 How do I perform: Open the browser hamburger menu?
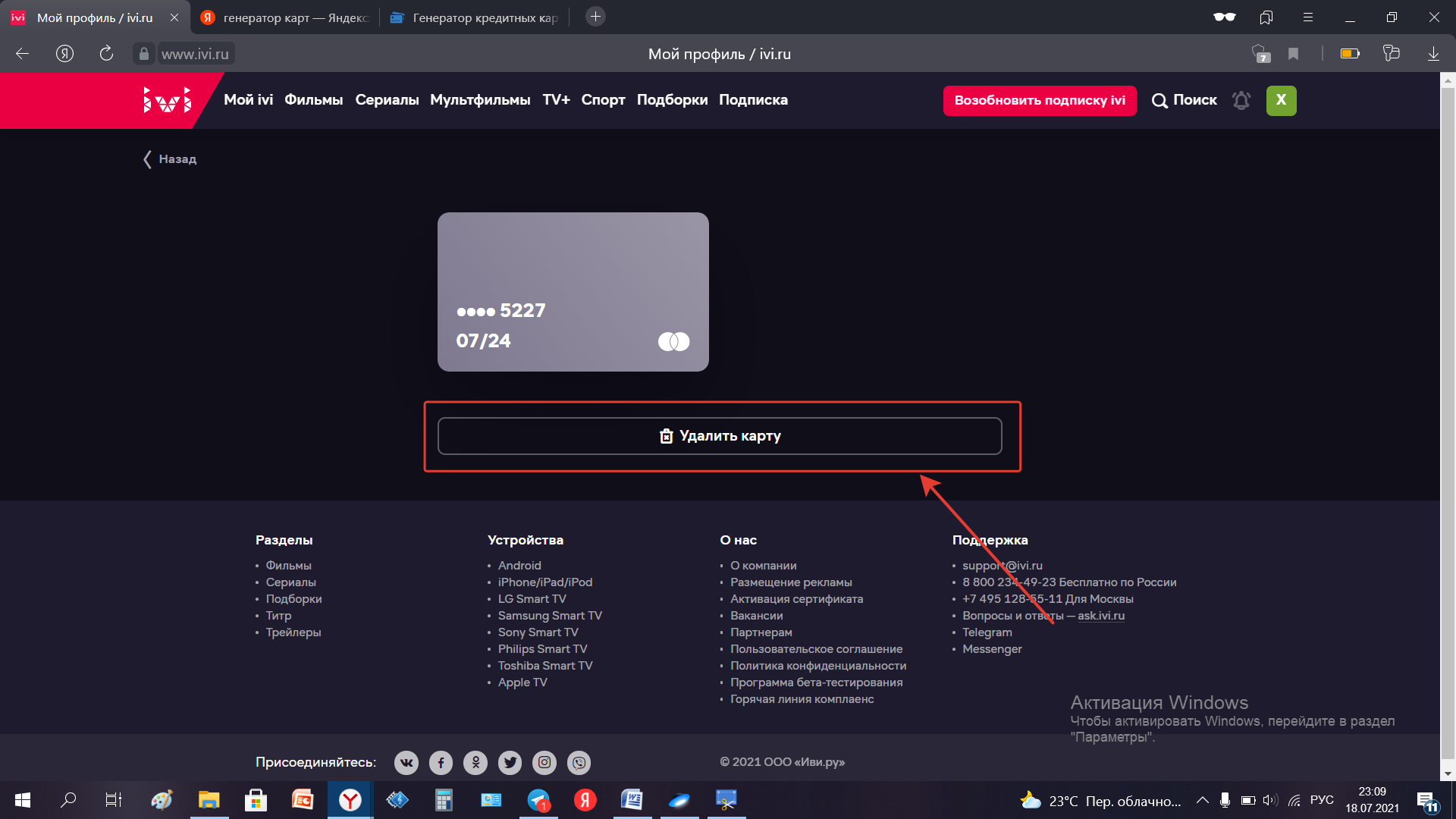[1308, 17]
